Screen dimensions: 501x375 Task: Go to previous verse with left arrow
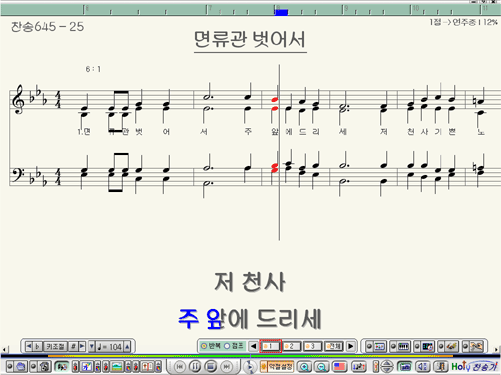[x=253, y=346]
